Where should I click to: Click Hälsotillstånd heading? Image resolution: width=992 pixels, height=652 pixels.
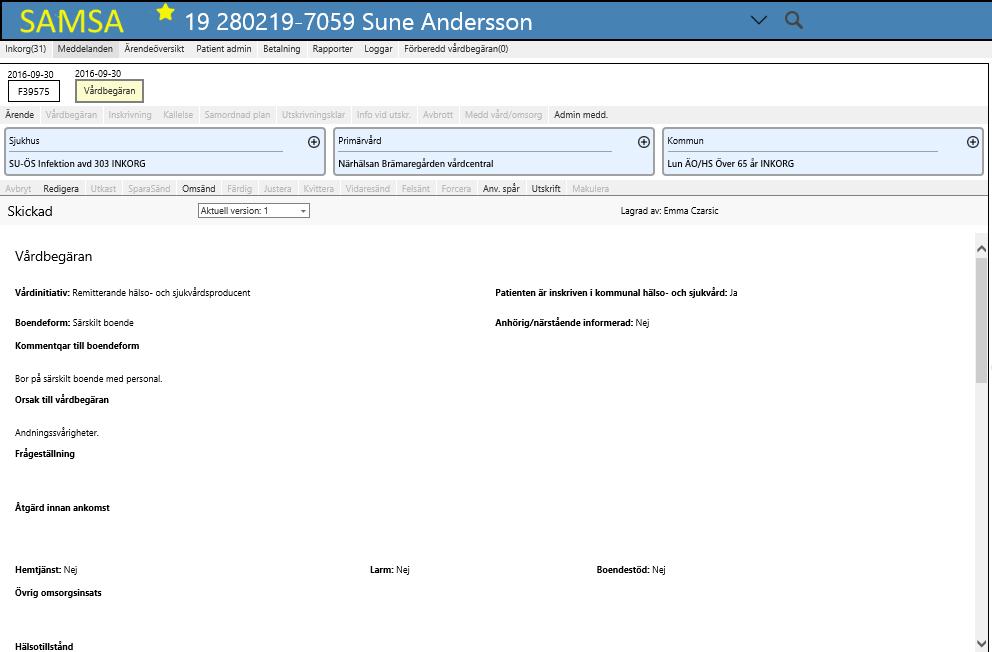(x=44, y=646)
